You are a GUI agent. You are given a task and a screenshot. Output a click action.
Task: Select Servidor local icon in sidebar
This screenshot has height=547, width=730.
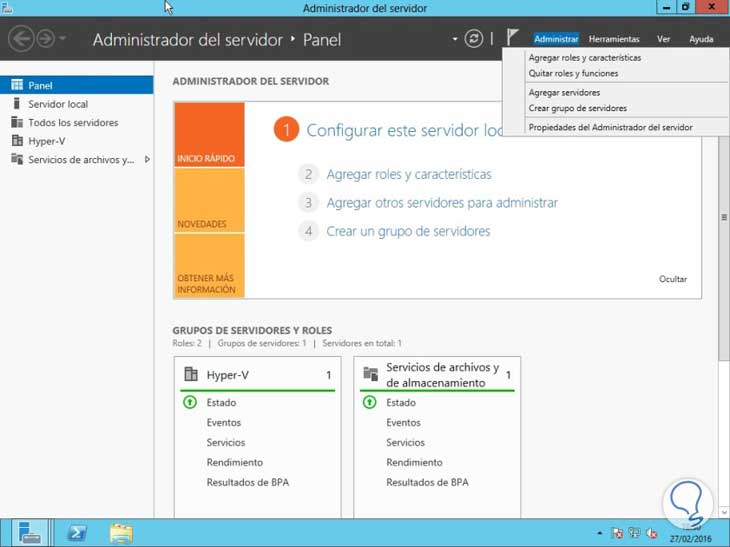pyautogui.click(x=17, y=103)
